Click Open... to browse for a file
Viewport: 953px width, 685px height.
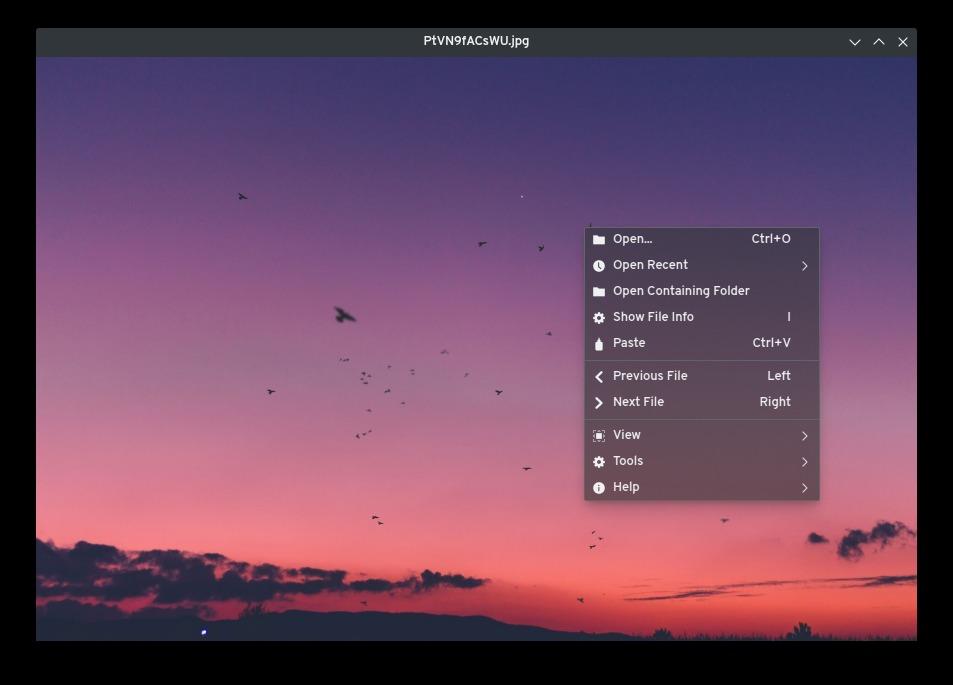coord(632,238)
